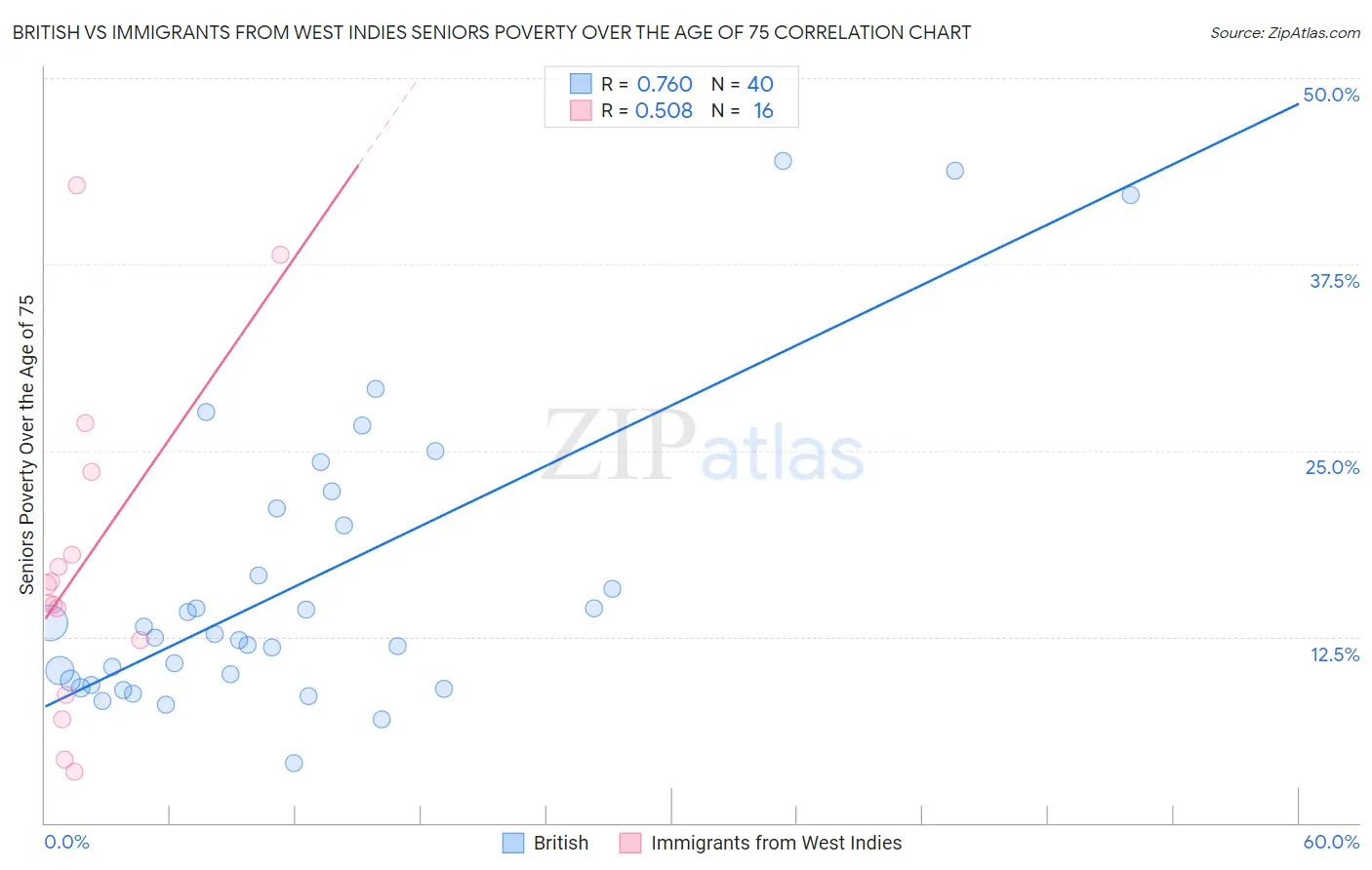Click the Immigrants from West Indies pink swatch
This screenshot has width=1372, height=870.
[630, 843]
